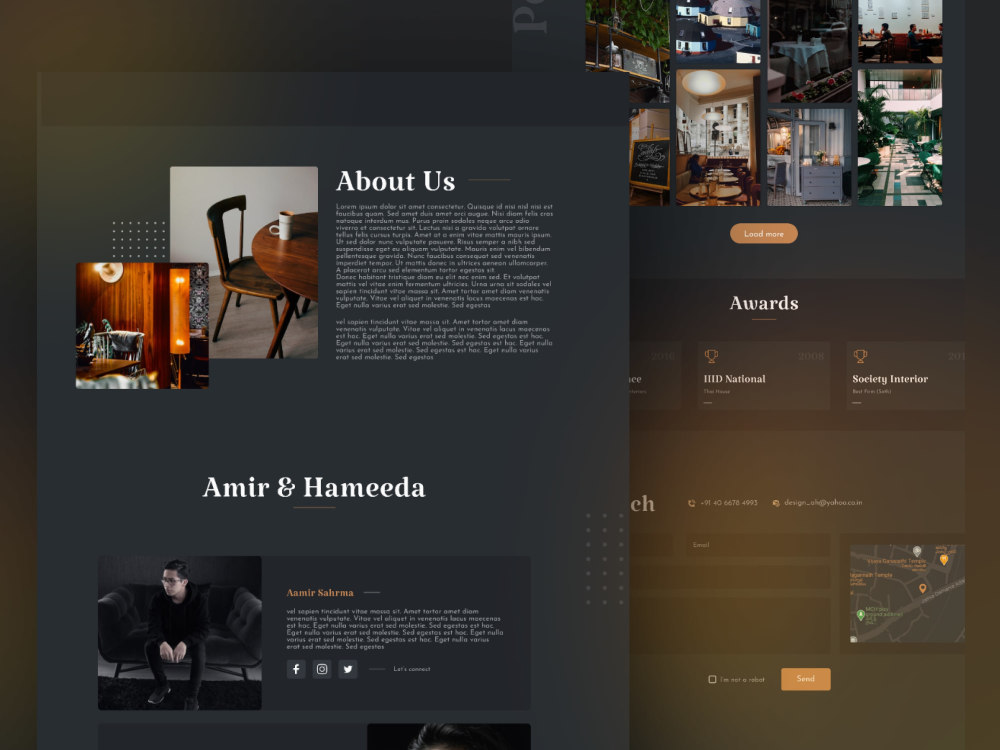
Task: Click the Send button
Action: click(805, 679)
